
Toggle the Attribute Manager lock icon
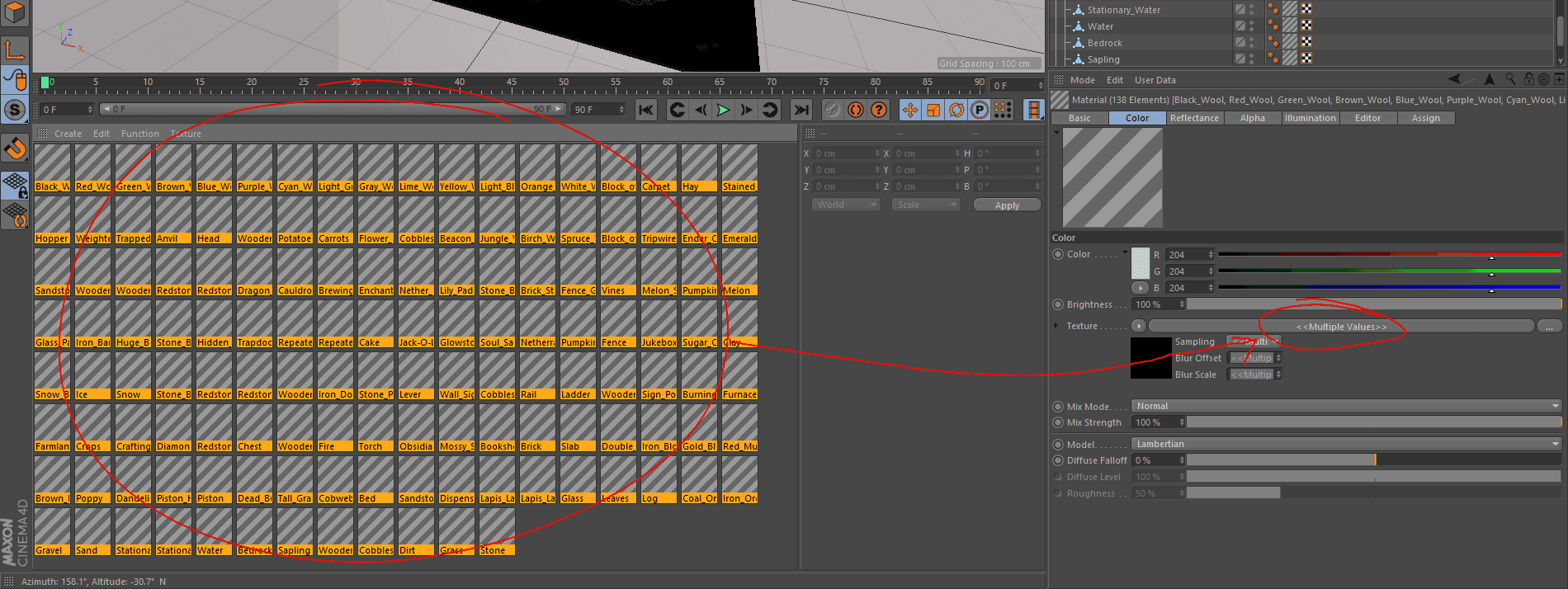pos(1528,79)
